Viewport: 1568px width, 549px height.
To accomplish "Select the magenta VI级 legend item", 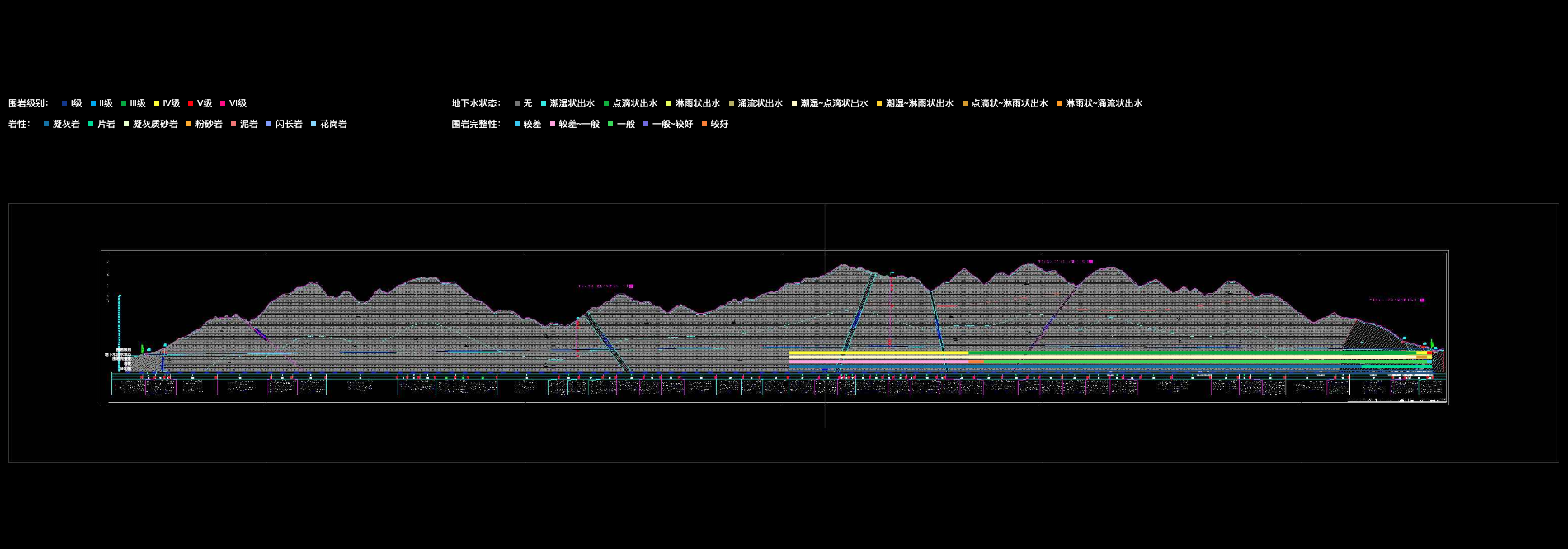I will point(224,104).
